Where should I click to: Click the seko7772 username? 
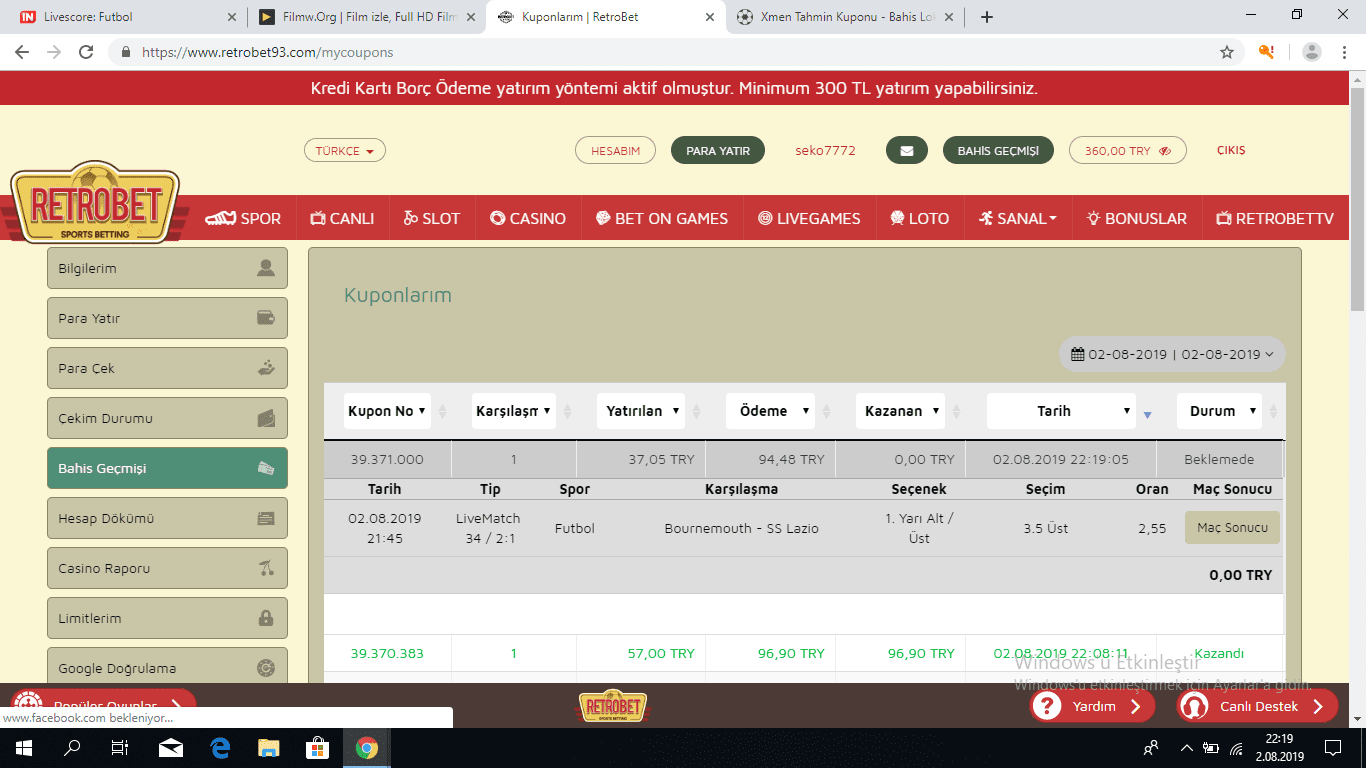825,151
